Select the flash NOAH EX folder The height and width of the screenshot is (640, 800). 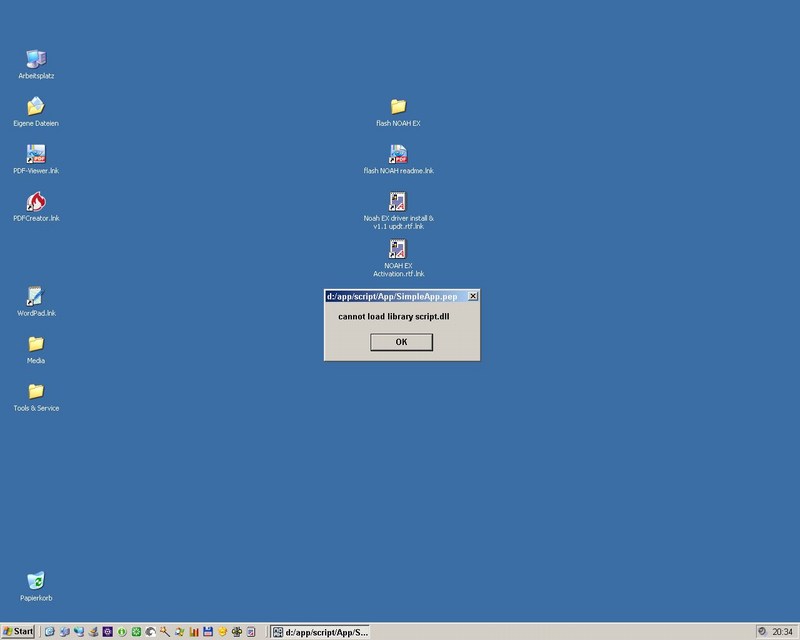(x=398, y=112)
